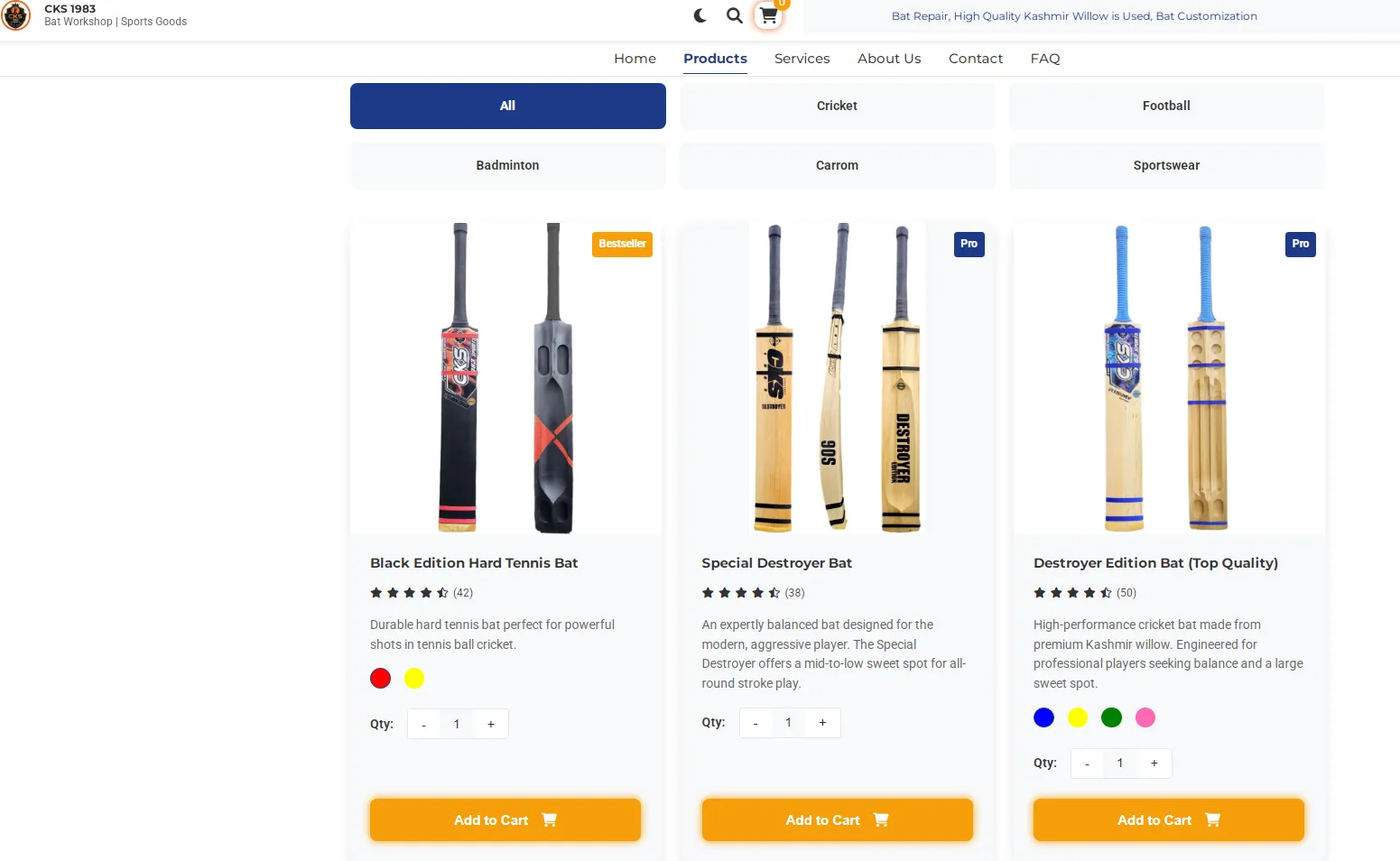Screen dimensions: 1400x861
Task: Click the cart icon on the Black Edition button
Action: [x=550, y=819]
